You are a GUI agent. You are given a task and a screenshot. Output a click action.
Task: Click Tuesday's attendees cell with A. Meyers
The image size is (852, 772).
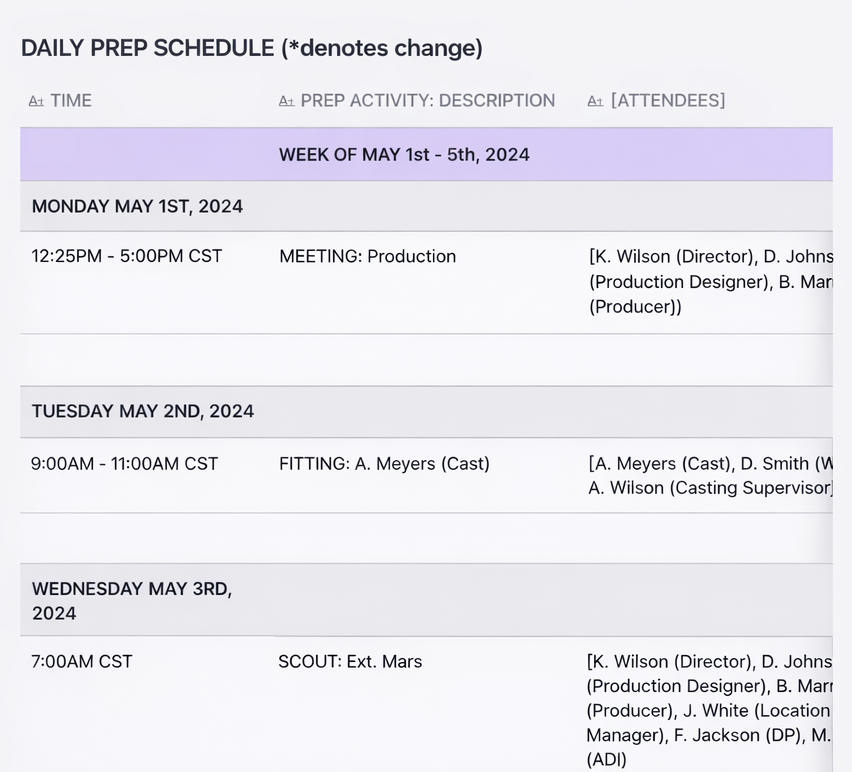(710, 476)
